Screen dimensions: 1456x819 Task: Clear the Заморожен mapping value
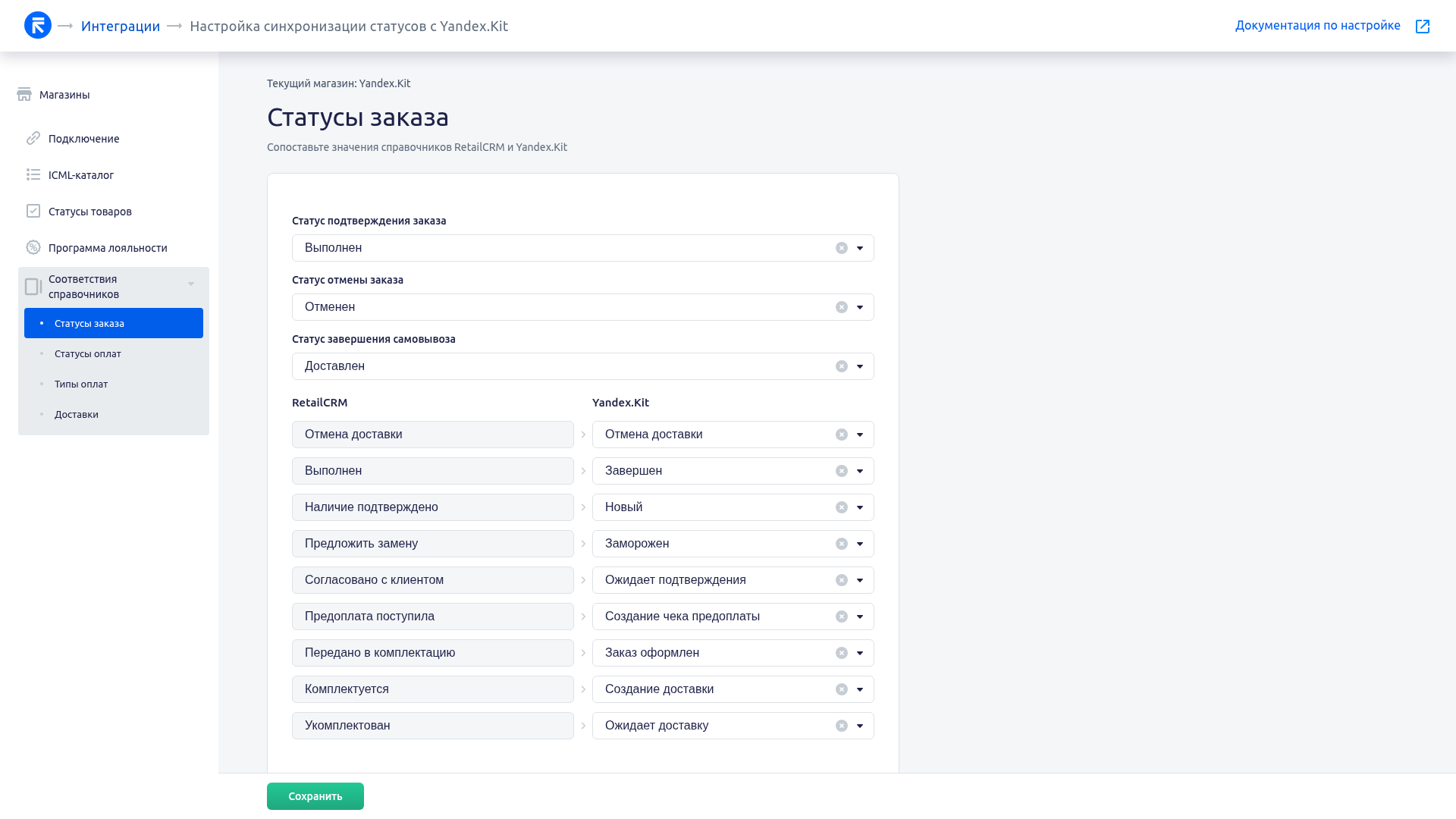point(842,544)
